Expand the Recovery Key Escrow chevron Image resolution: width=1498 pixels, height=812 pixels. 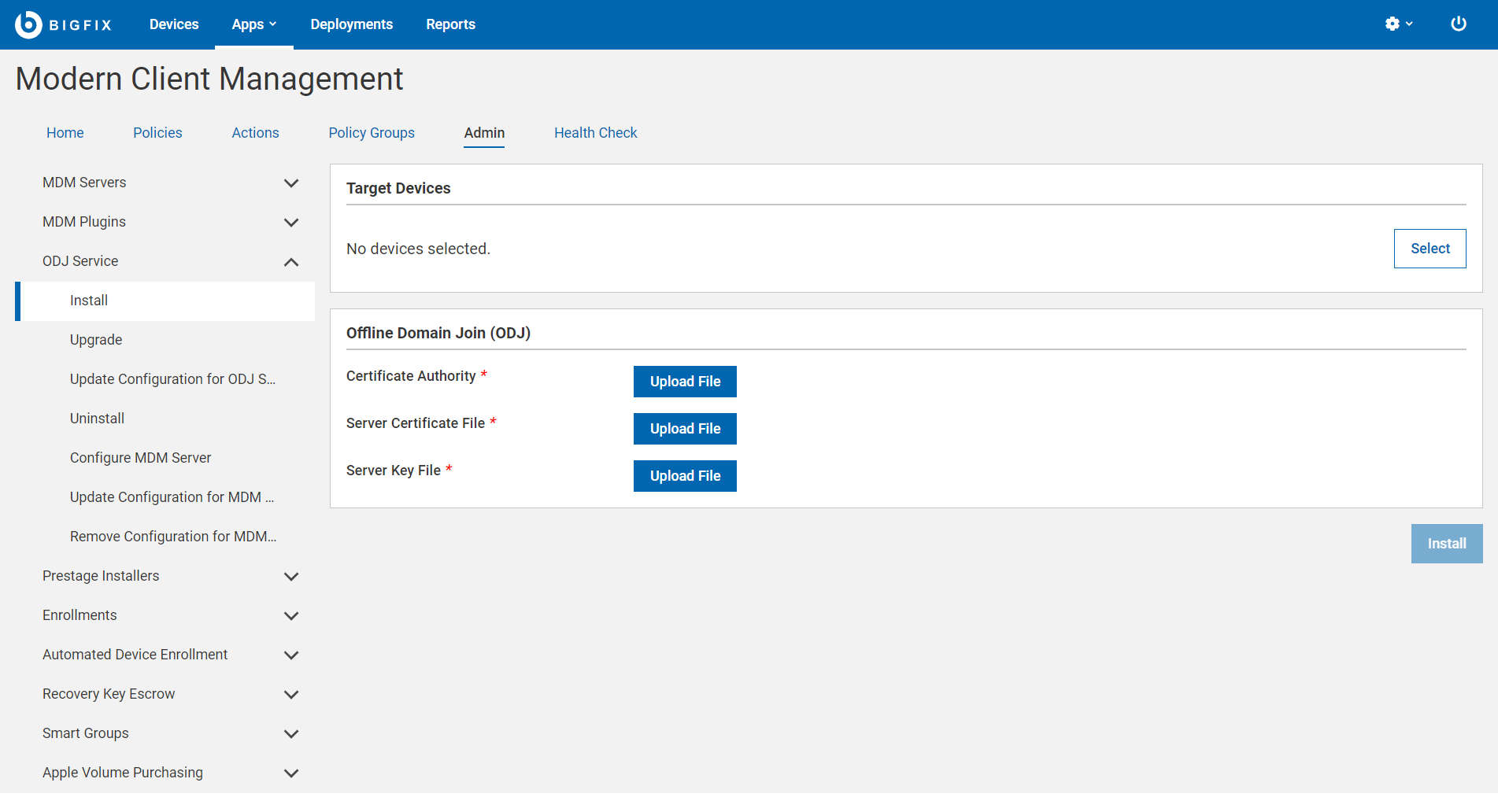[290, 695]
